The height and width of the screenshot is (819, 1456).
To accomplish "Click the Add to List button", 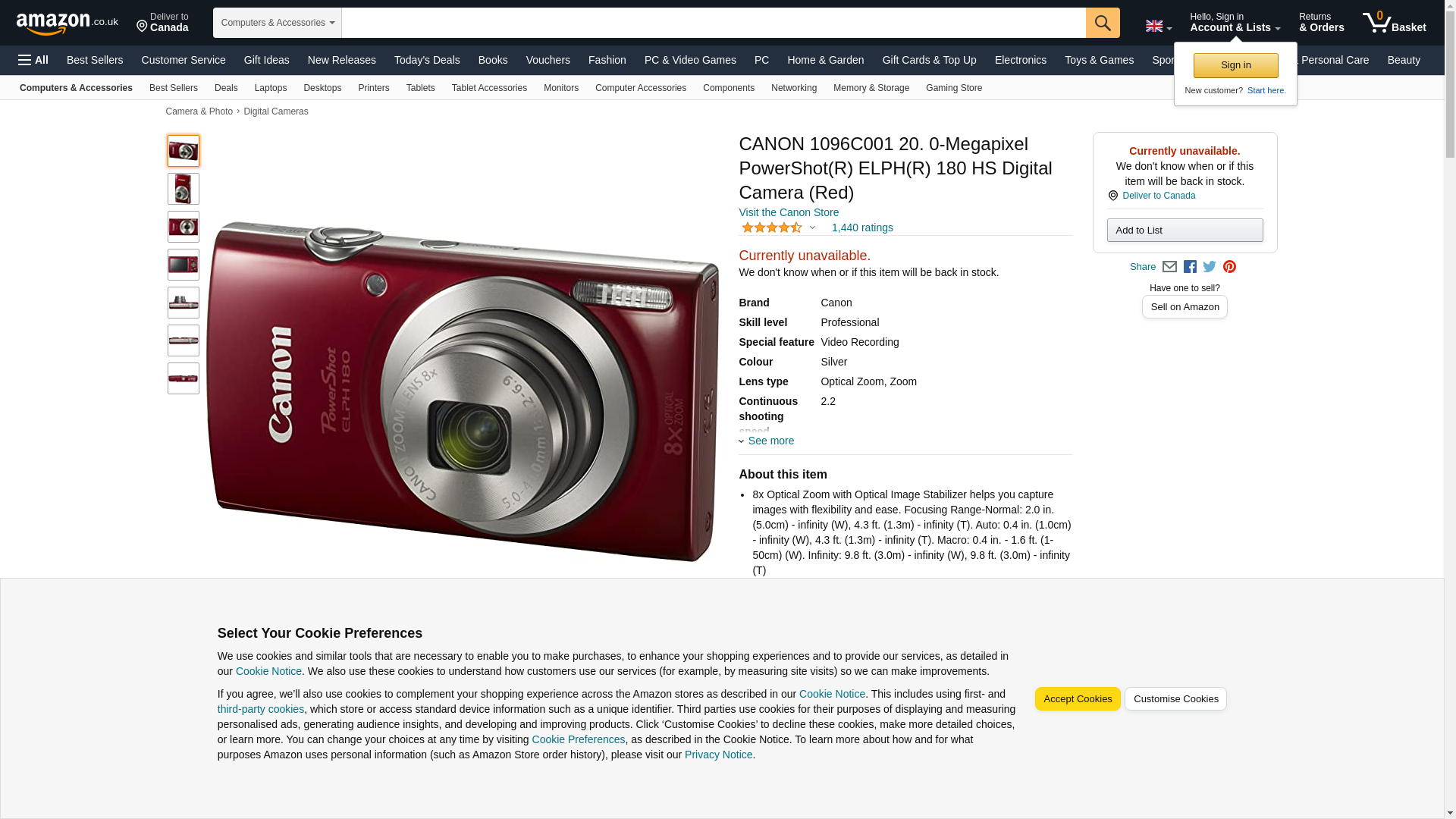I will (x=1185, y=231).
